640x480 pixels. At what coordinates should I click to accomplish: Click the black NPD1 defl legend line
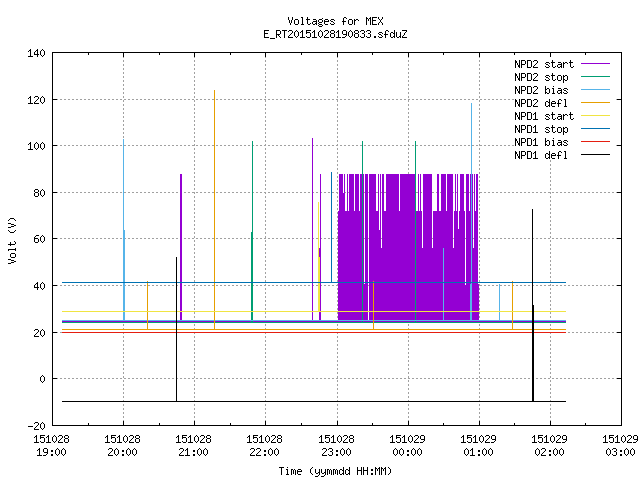point(595,155)
